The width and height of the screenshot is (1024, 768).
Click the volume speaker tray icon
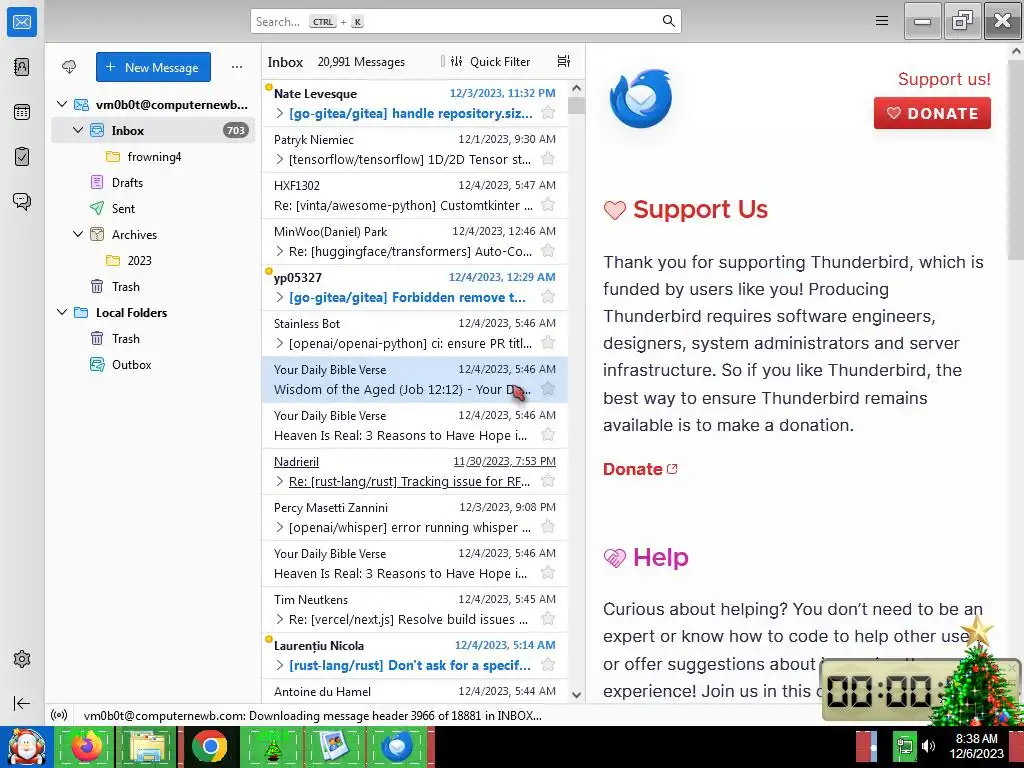[x=929, y=746]
